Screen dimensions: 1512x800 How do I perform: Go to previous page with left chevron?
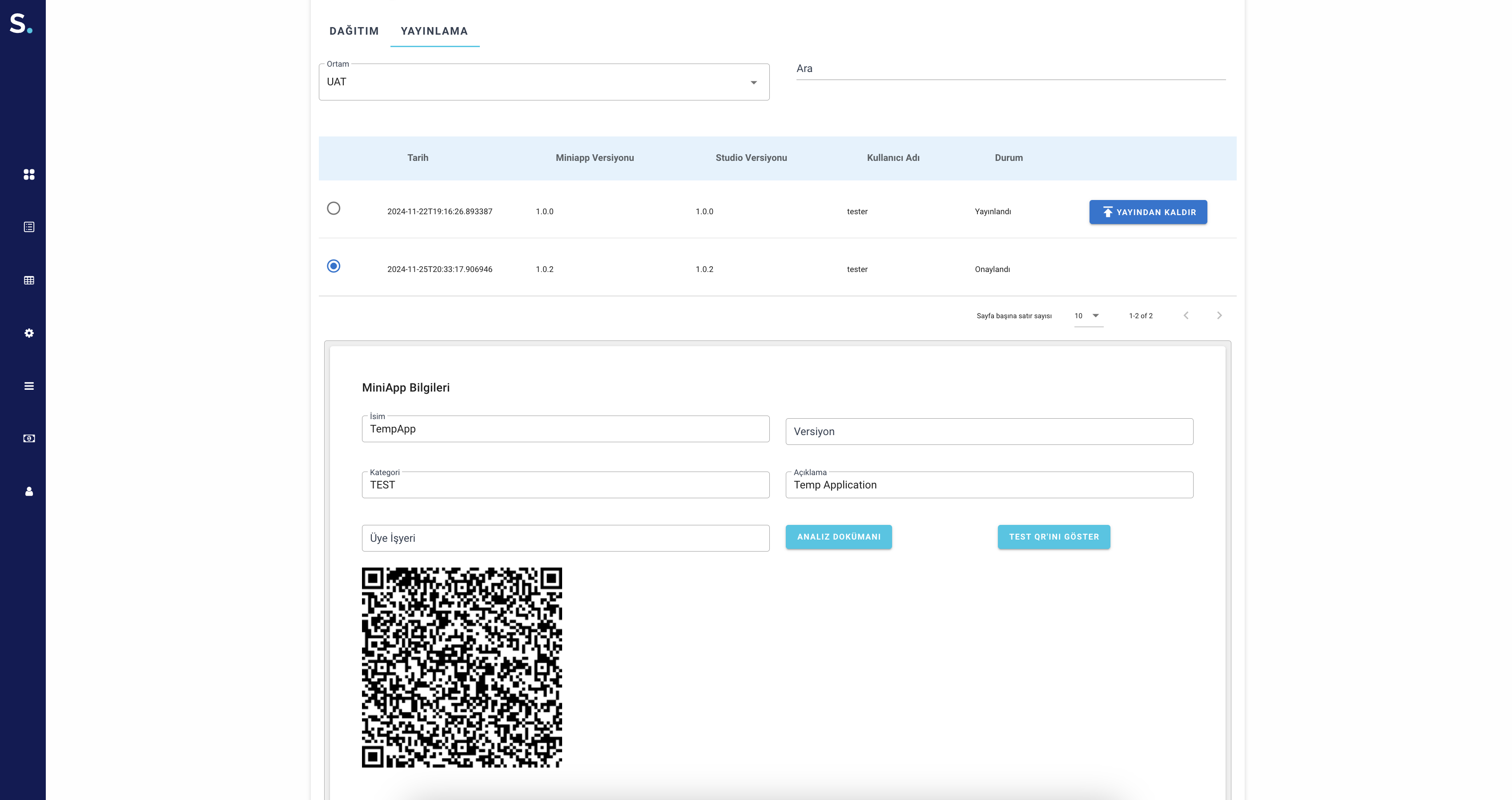pyautogui.click(x=1186, y=316)
